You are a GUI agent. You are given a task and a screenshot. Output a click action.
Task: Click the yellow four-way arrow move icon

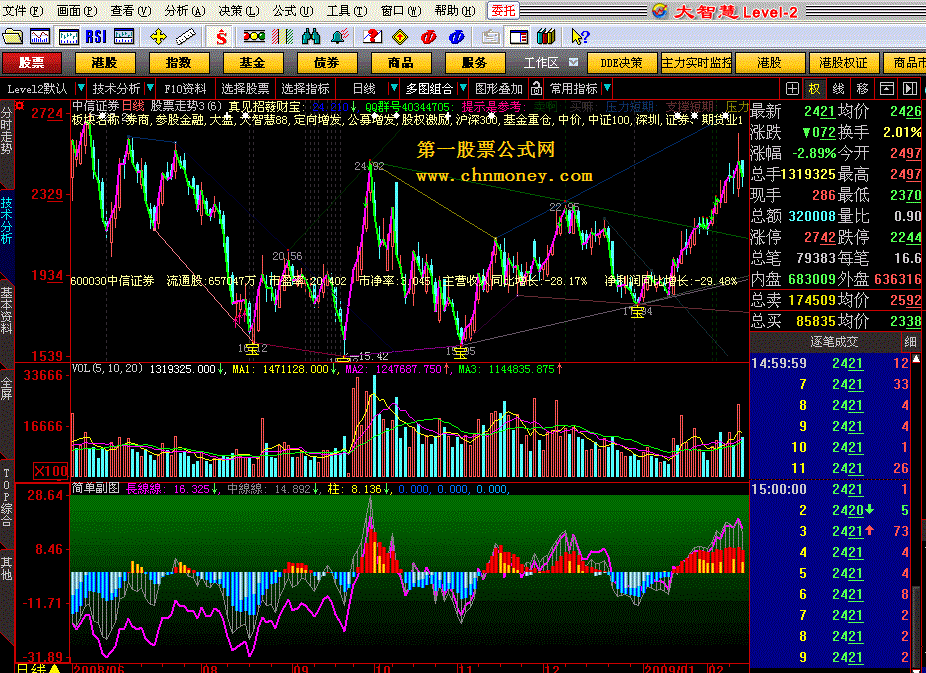click(158, 37)
